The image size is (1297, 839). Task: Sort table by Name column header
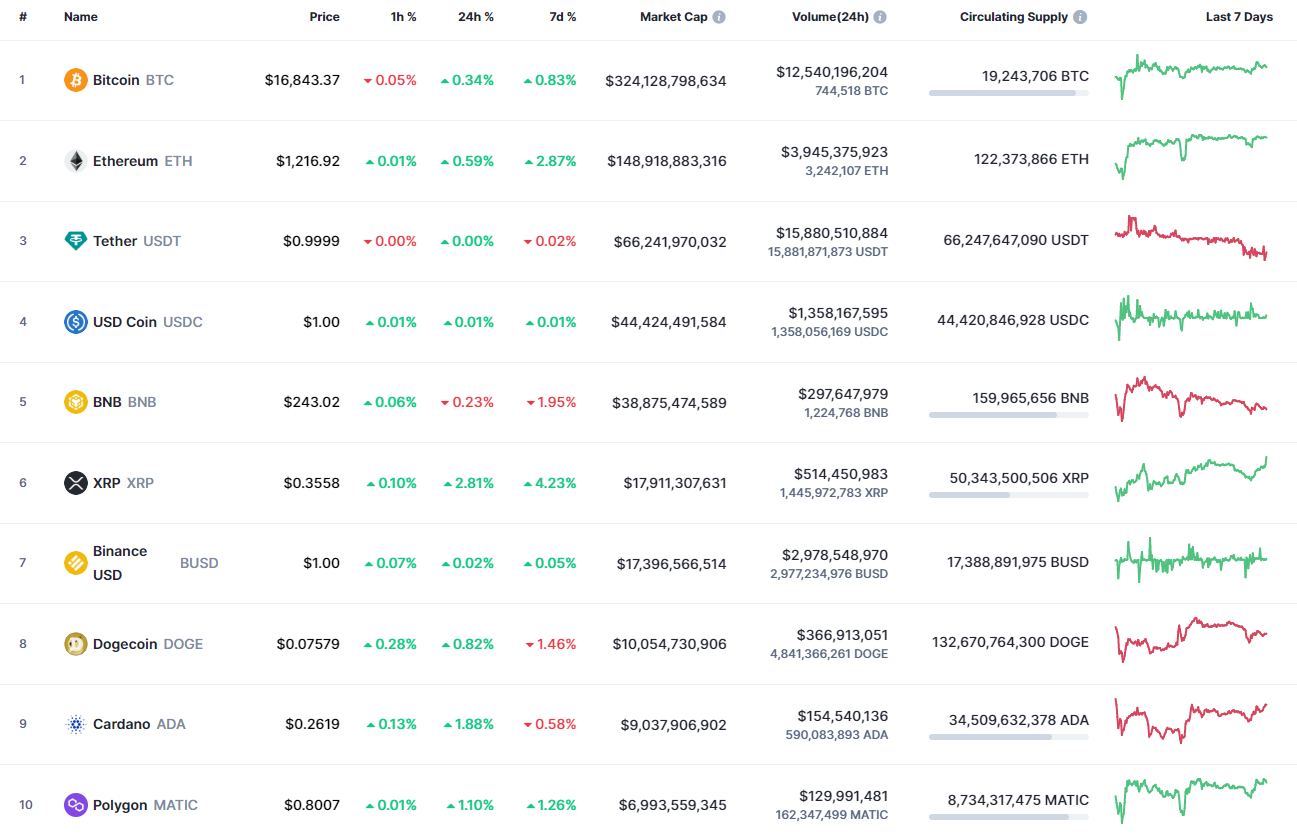tap(81, 17)
